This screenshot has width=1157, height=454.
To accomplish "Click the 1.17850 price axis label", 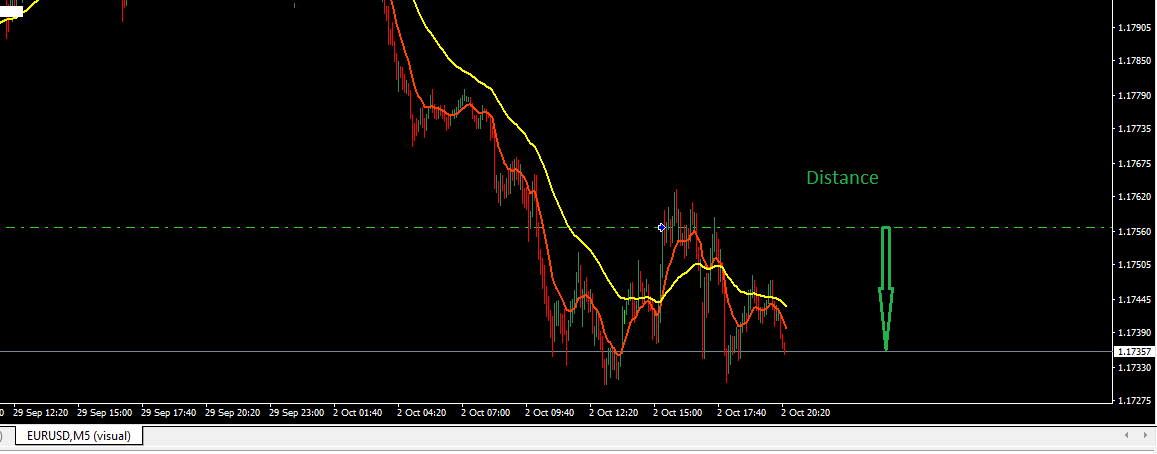I will (x=1134, y=63).
